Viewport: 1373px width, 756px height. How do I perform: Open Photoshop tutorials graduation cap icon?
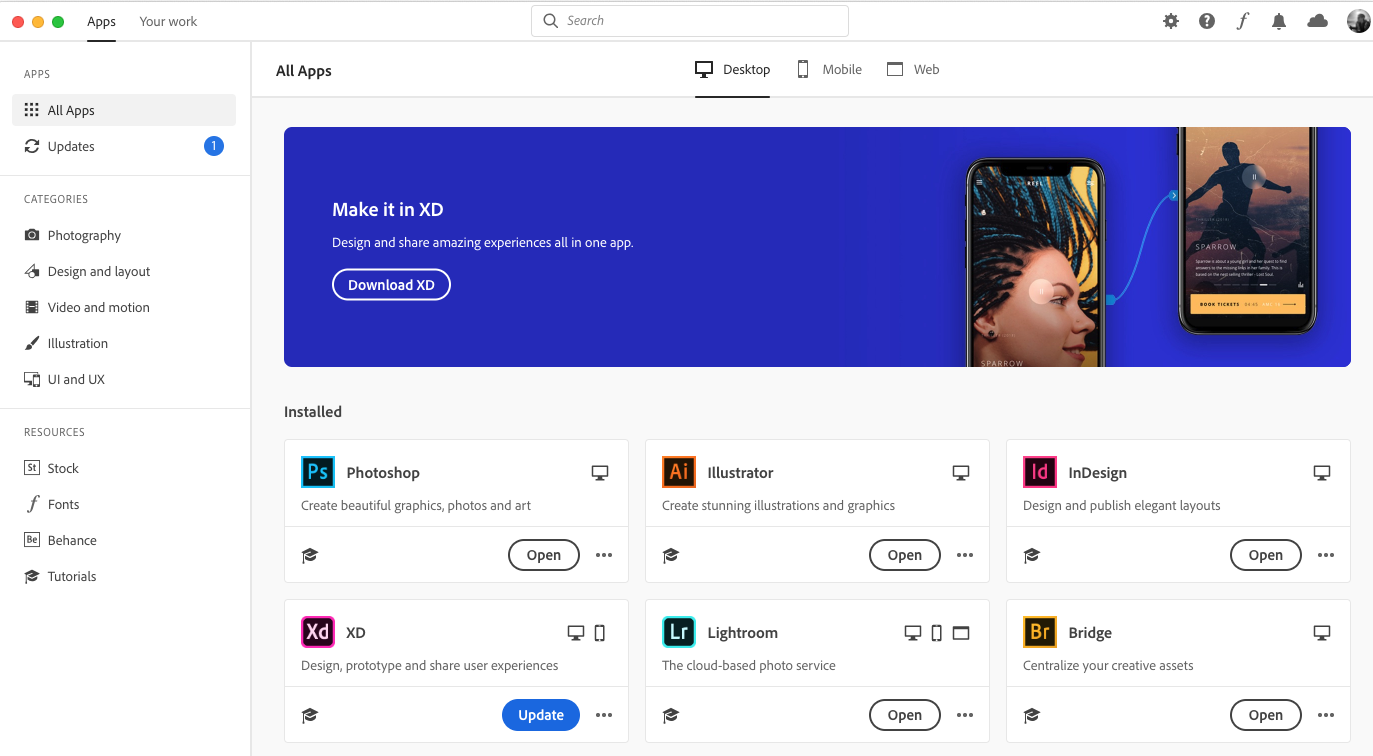pos(310,555)
